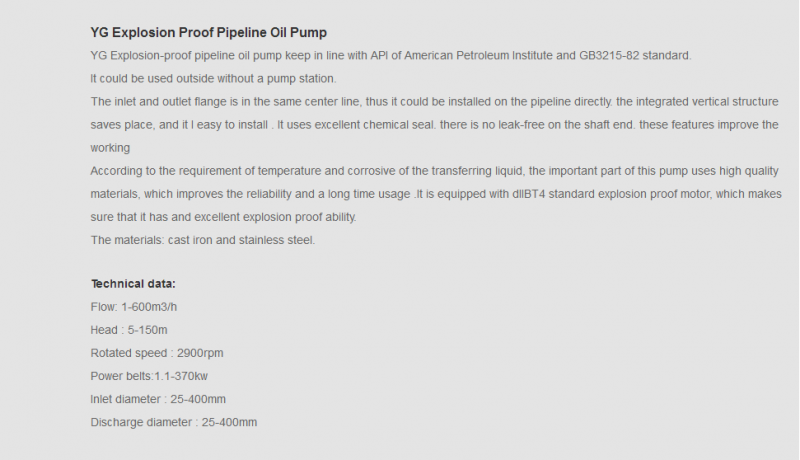Click the dIIBT4 explosion proof motor line
Screen dimensions: 800x460
[x=436, y=194]
